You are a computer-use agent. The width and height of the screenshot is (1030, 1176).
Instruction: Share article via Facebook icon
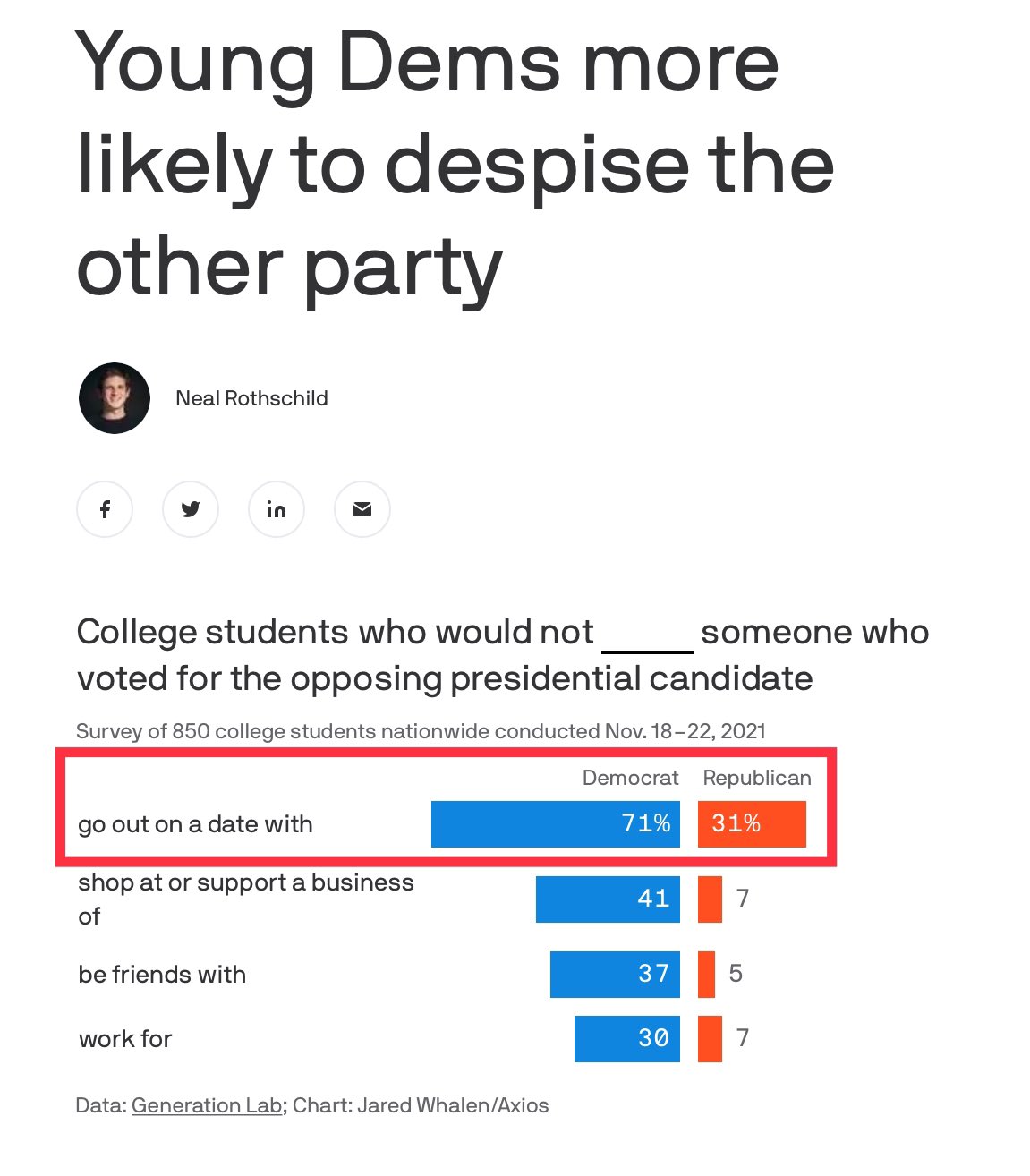105,509
